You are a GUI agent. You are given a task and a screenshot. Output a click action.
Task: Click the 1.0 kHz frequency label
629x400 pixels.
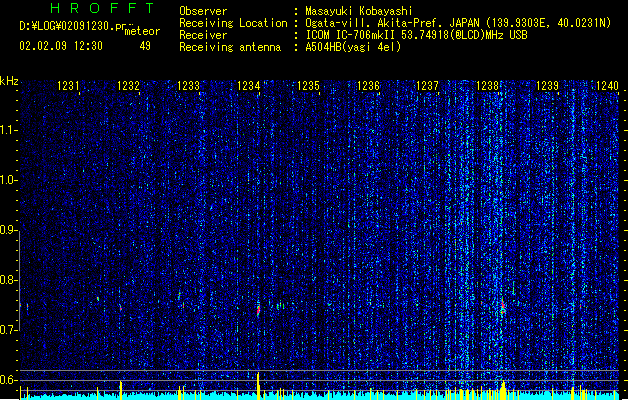(x=8, y=180)
